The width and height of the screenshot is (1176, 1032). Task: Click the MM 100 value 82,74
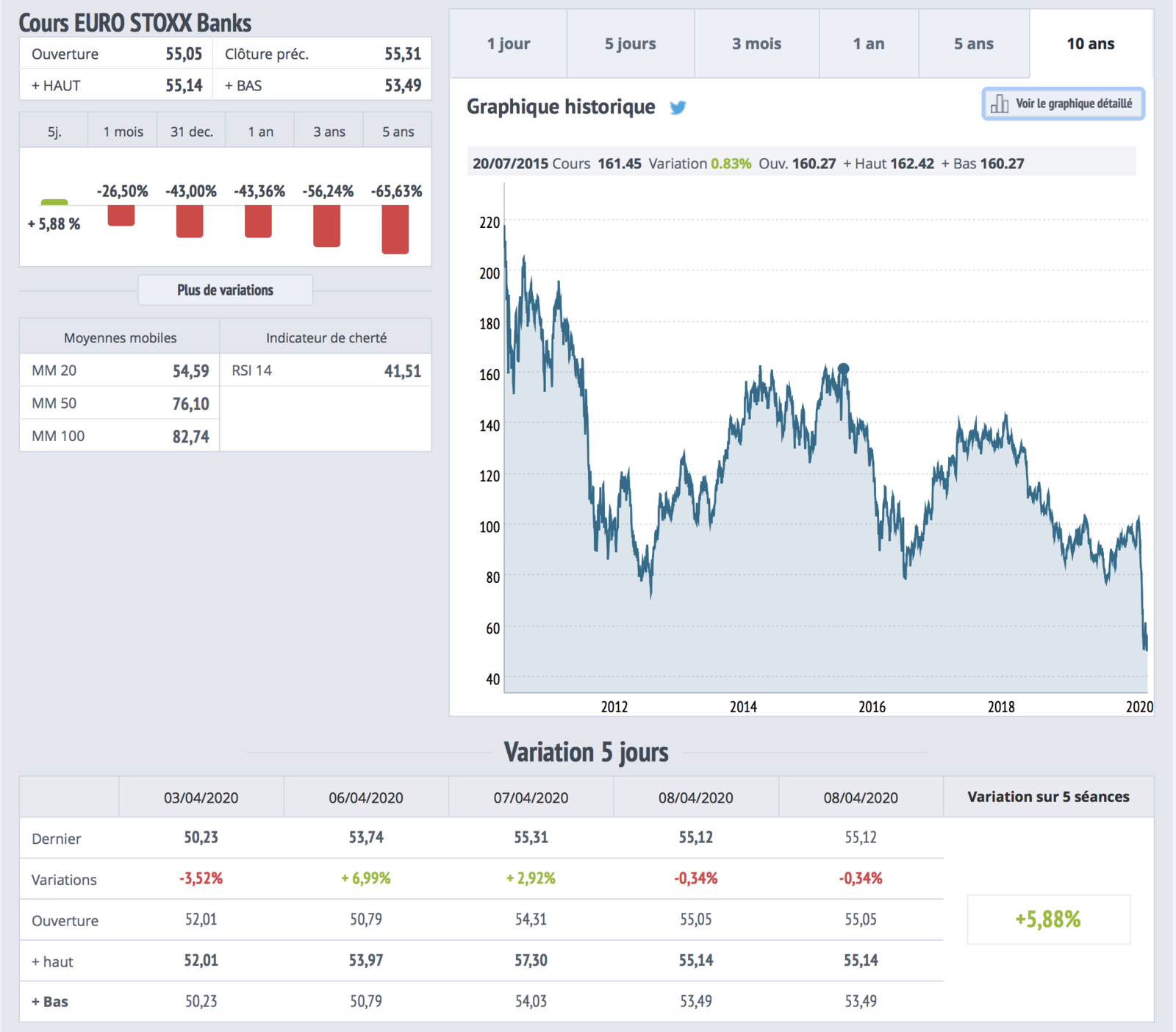click(x=191, y=437)
